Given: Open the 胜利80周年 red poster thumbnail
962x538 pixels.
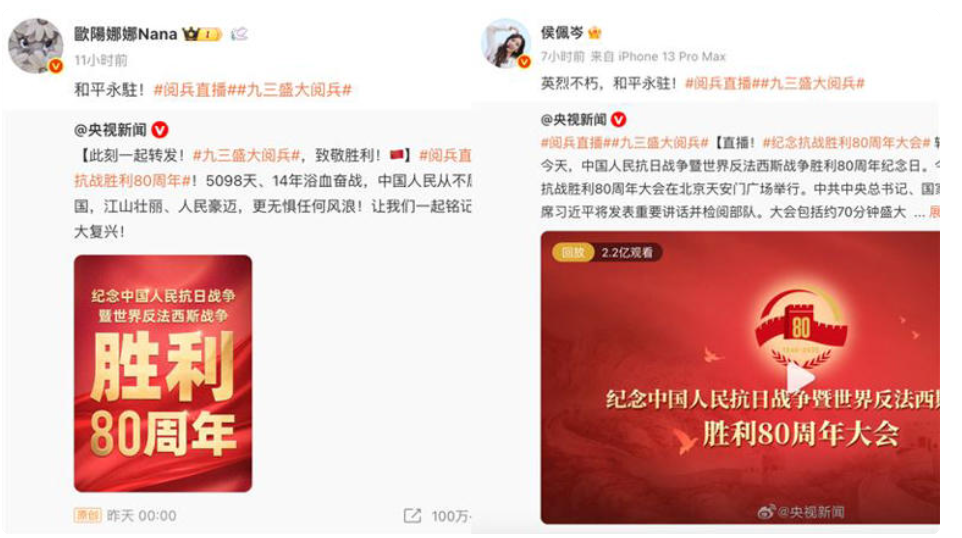Looking at the screenshot, I should point(163,374).
